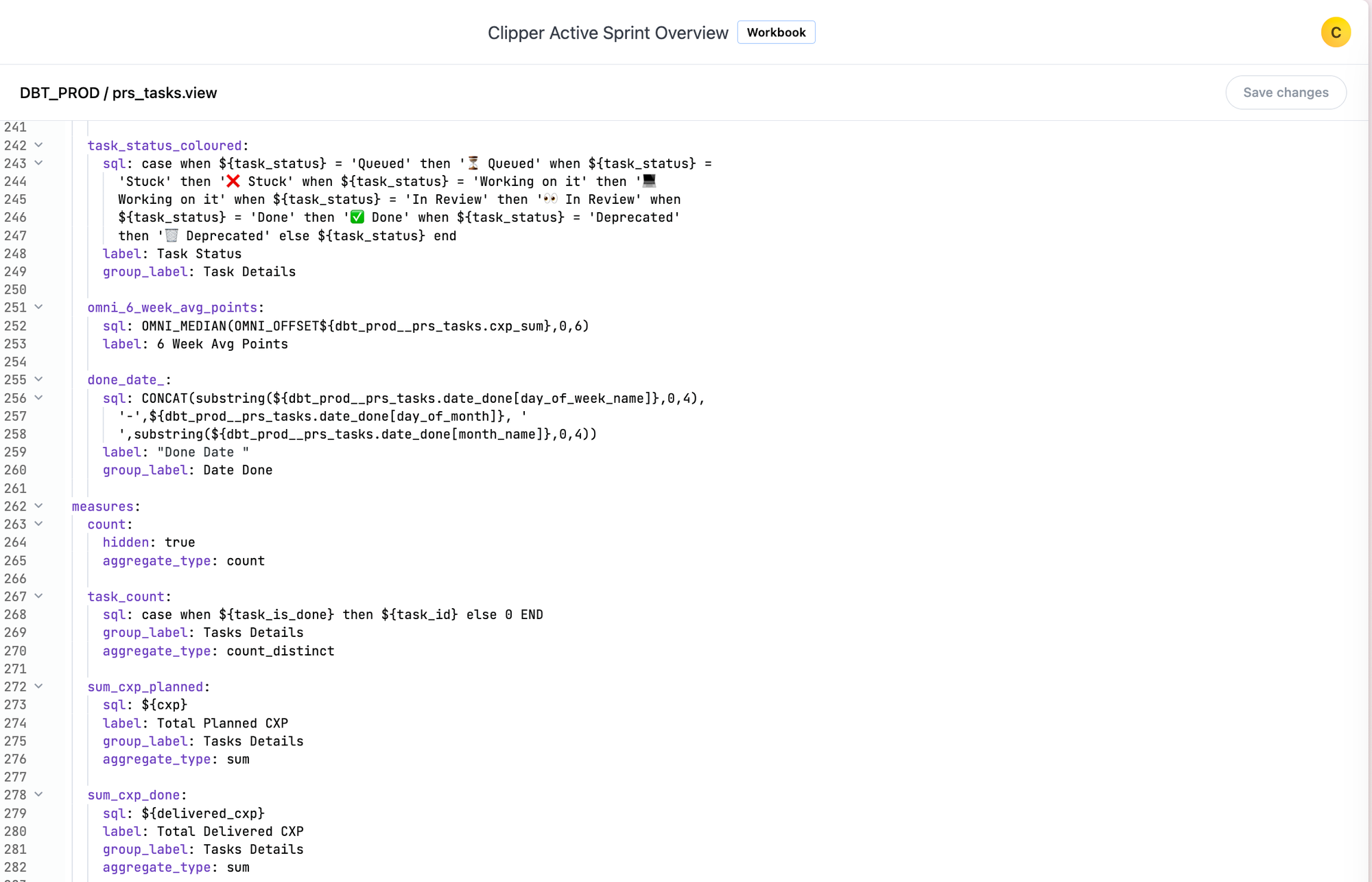
Task: Click the Save changes button
Action: click(x=1285, y=93)
